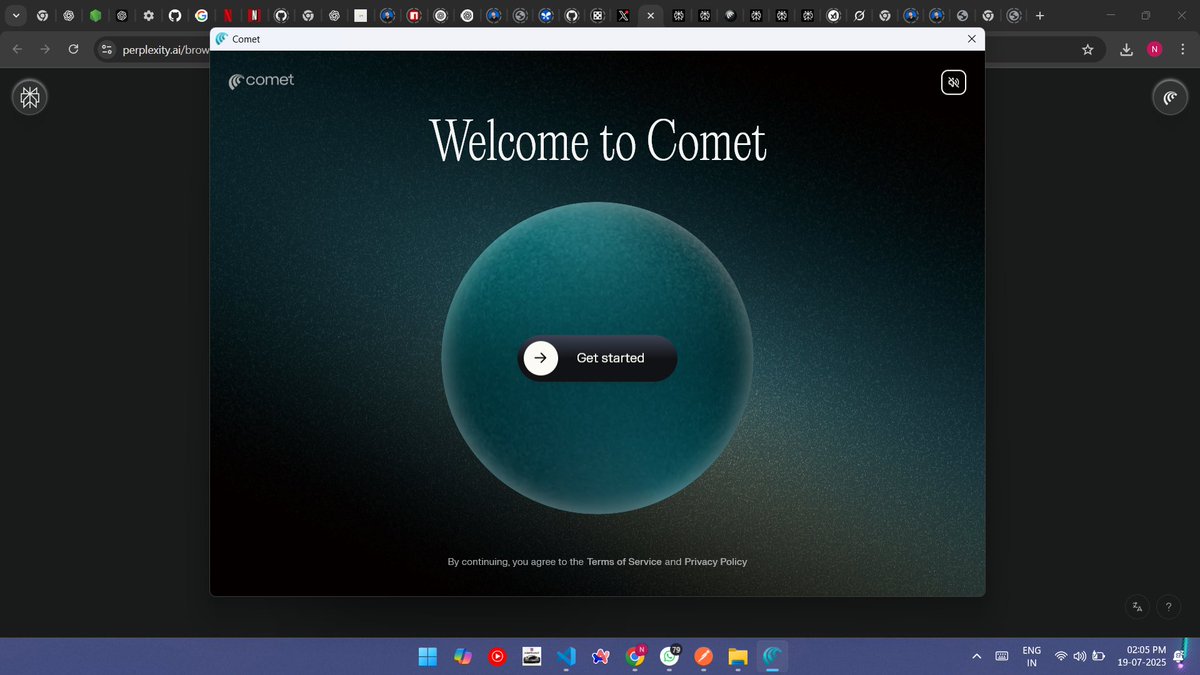Open Chrome's tab search dropdown
The image size is (1200, 675).
pyautogui.click(x=15, y=16)
